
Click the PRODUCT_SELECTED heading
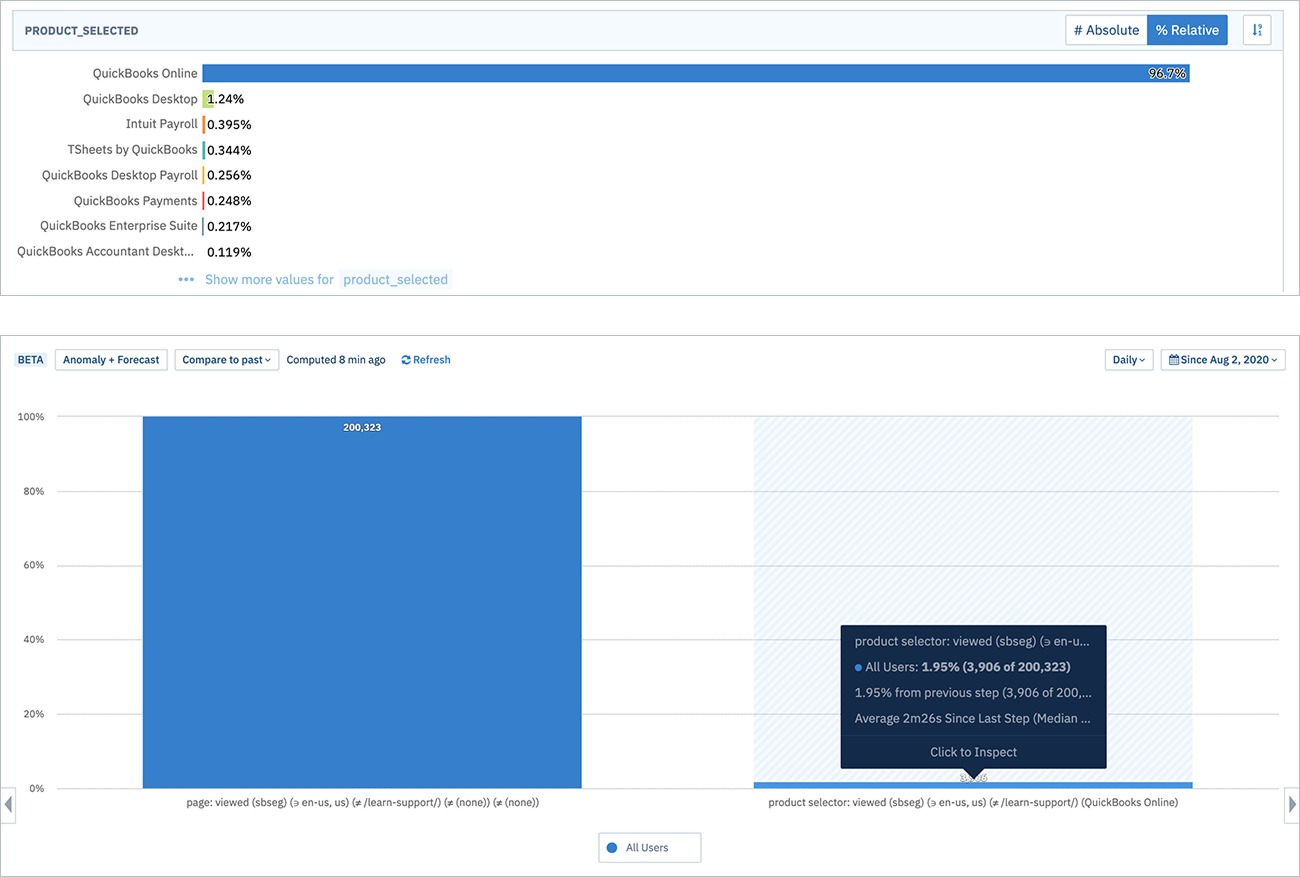[82, 31]
